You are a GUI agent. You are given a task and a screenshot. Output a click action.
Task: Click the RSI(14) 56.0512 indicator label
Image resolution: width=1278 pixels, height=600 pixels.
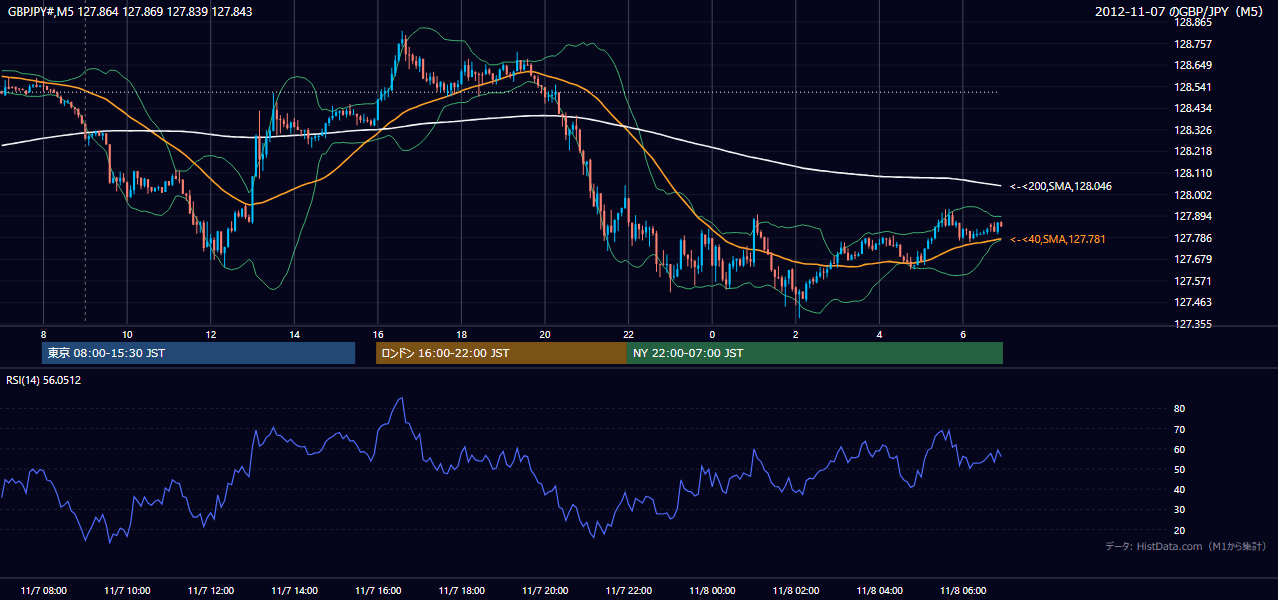[x=44, y=380]
